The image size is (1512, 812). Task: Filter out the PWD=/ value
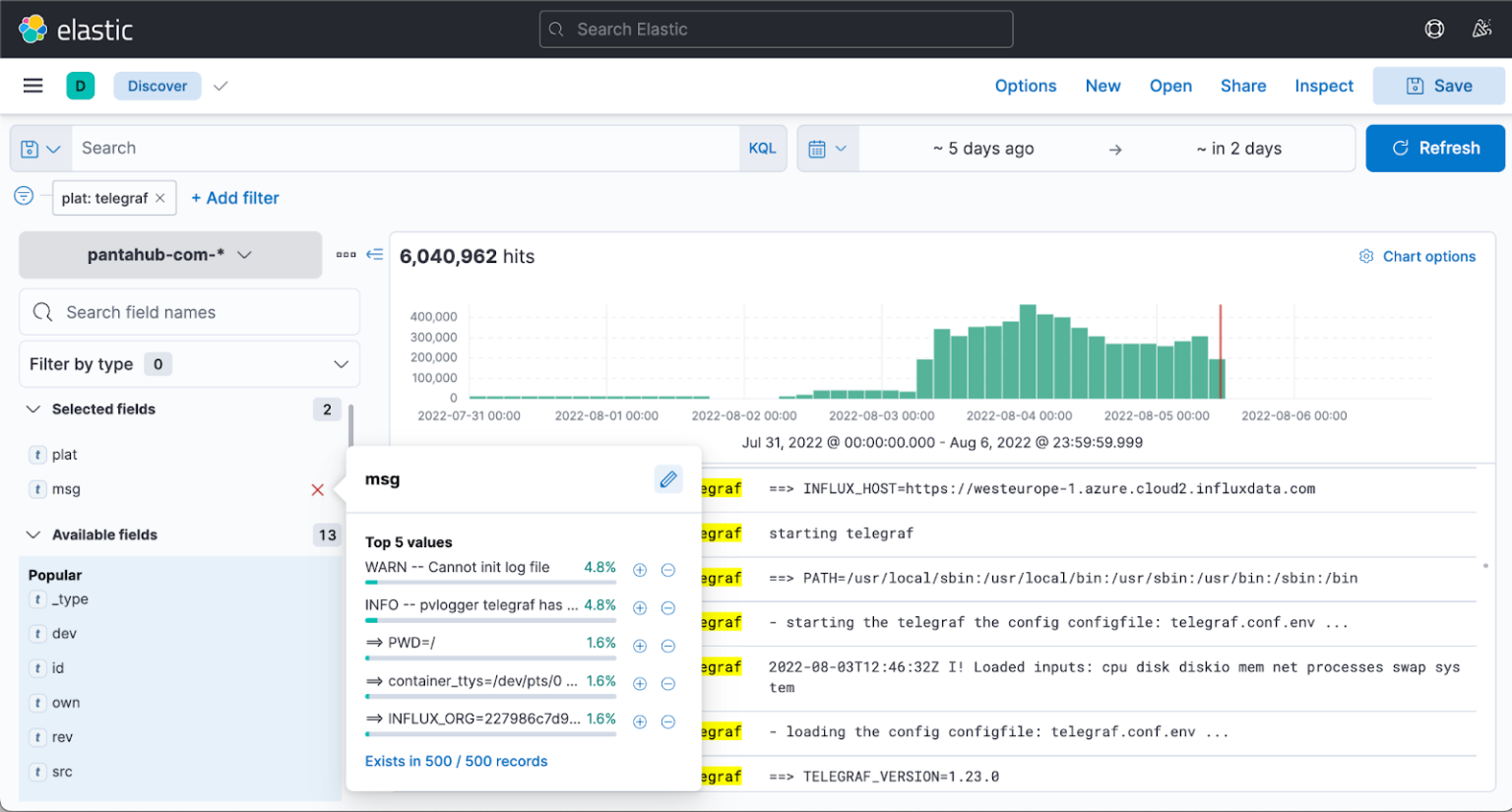[668, 646]
